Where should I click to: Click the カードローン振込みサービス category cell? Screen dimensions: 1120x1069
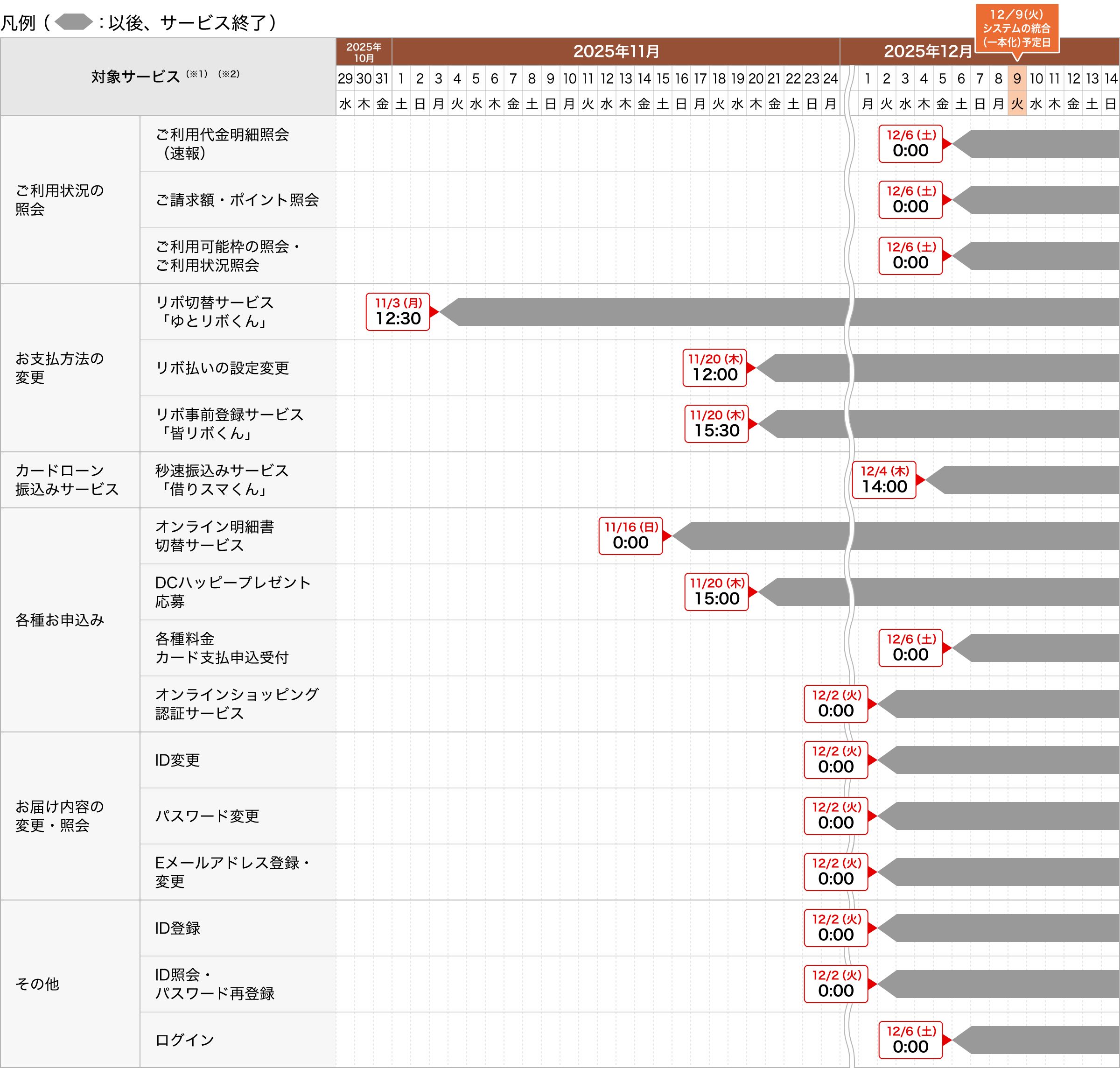67,480
